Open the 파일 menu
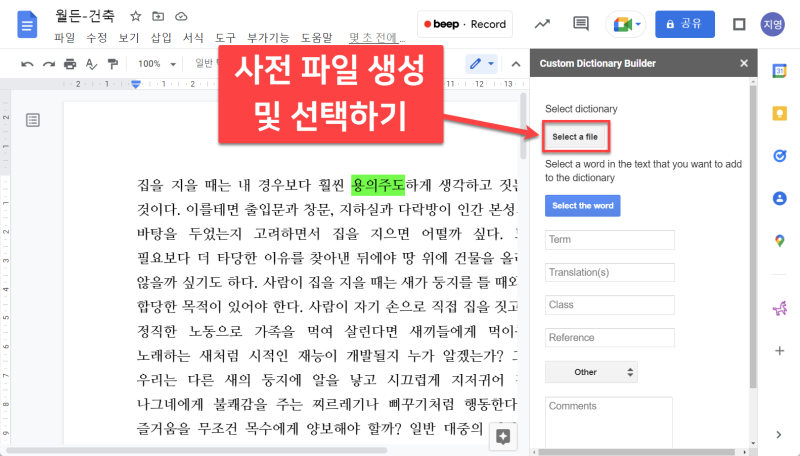Screen dimensions: 800x456 point(65,38)
